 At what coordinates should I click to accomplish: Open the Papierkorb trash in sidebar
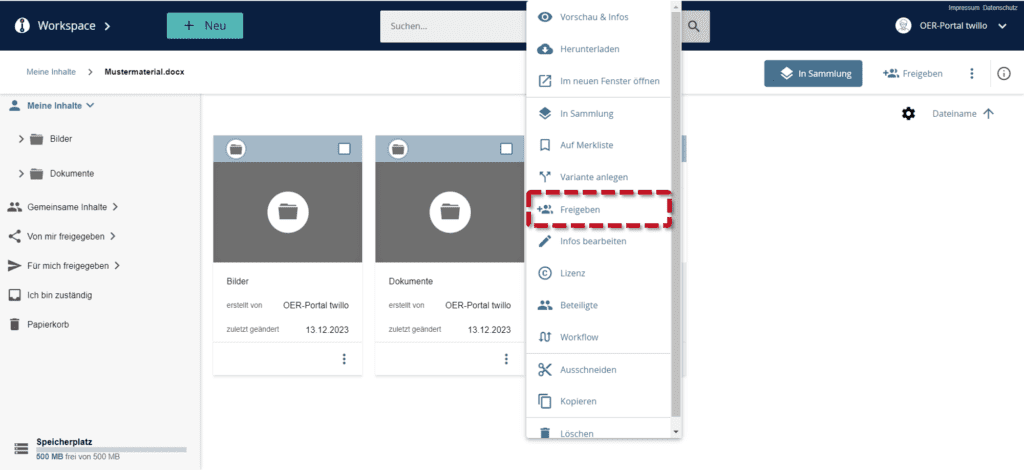point(48,324)
